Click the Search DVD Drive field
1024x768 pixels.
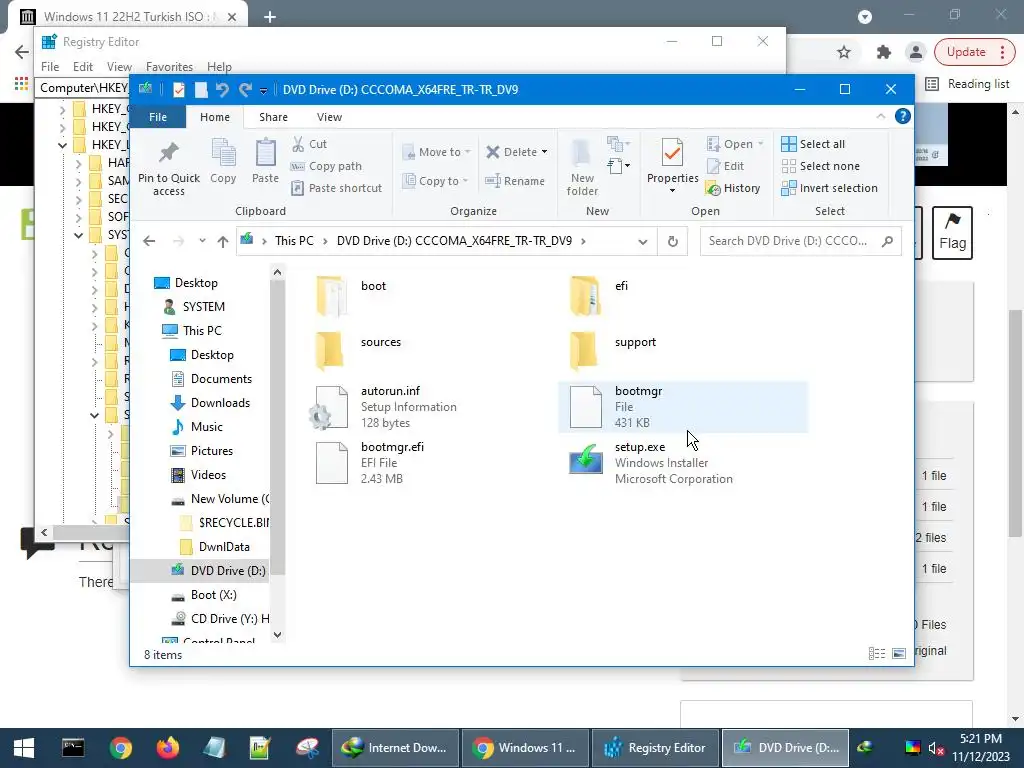coord(801,241)
